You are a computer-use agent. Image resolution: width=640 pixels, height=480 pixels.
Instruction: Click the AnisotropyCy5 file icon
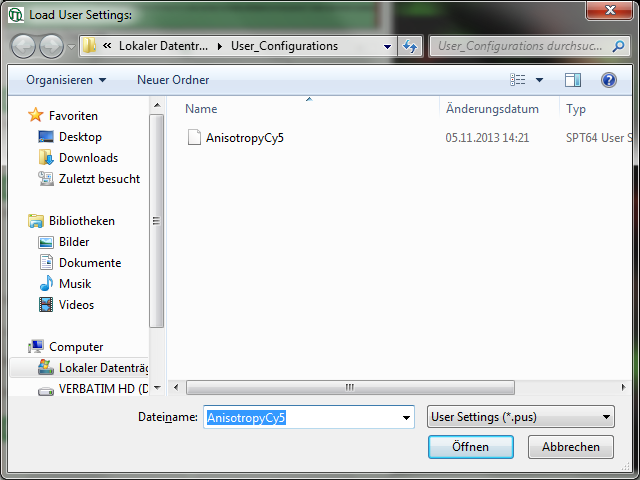(x=194, y=138)
